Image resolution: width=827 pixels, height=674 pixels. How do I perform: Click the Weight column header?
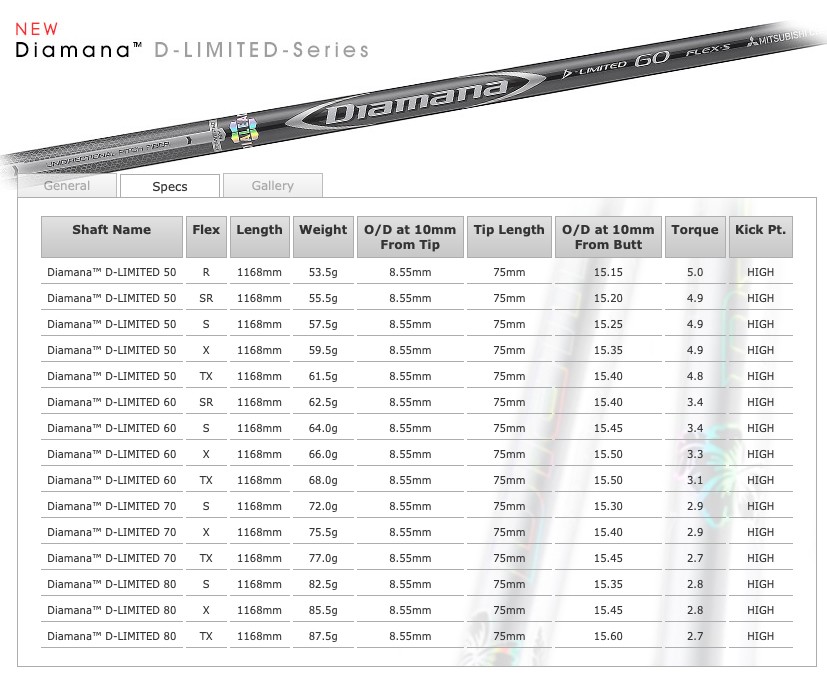322,230
